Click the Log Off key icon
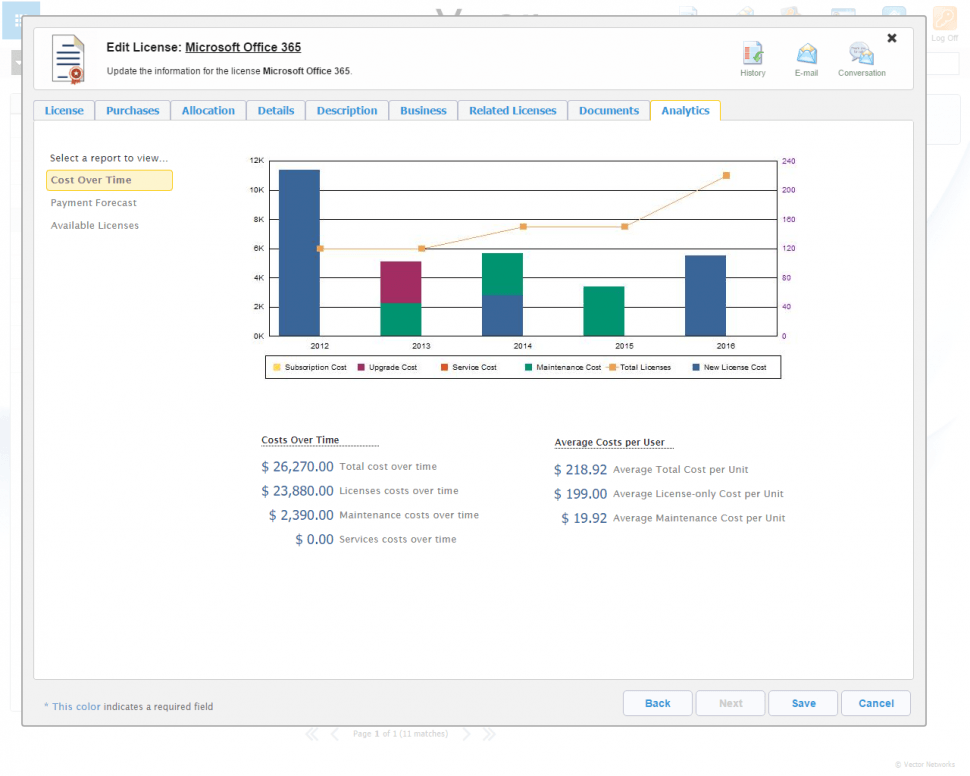The image size is (970, 776). [x=944, y=19]
